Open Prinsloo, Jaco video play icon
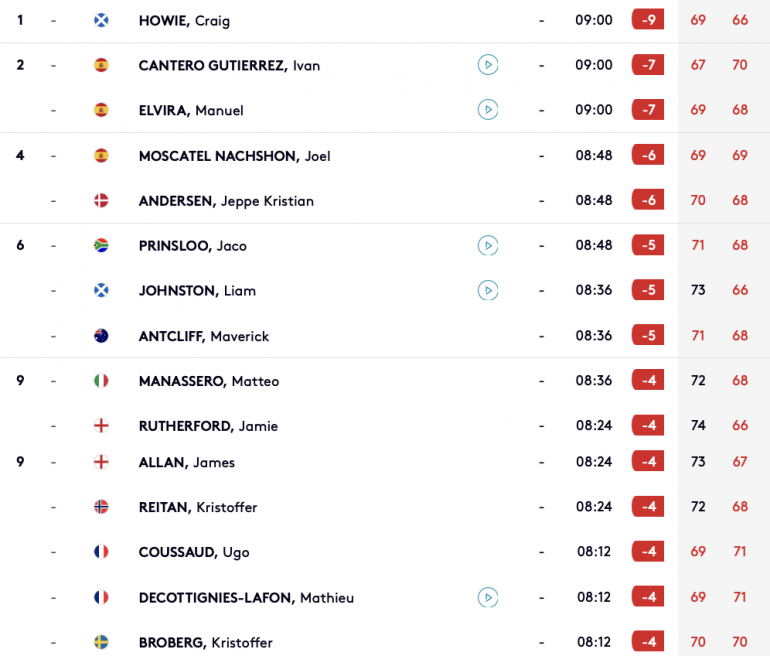770x656 pixels. tap(488, 246)
